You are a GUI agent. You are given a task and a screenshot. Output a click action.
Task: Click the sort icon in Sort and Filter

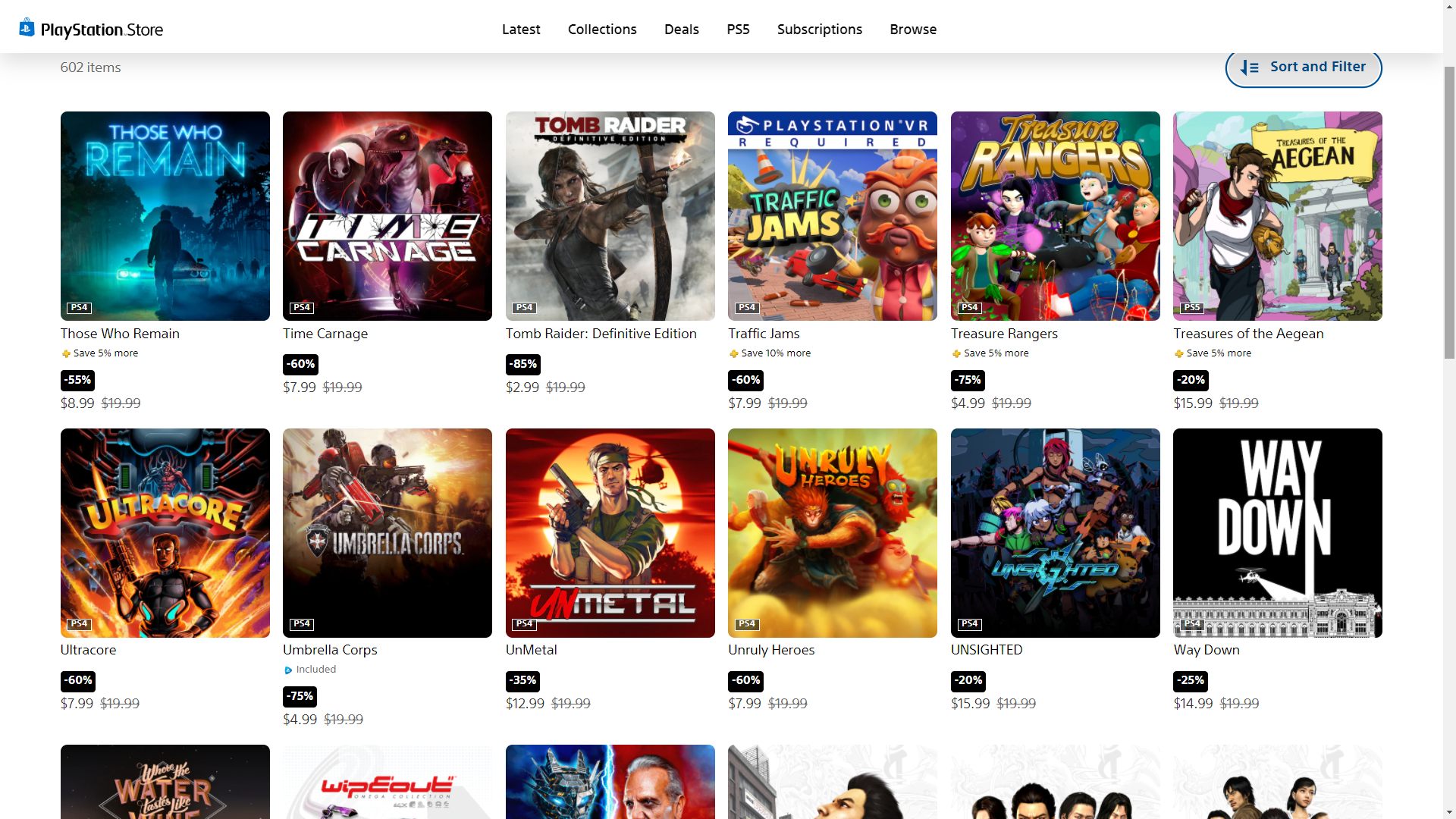click(x=1249, y=67)
